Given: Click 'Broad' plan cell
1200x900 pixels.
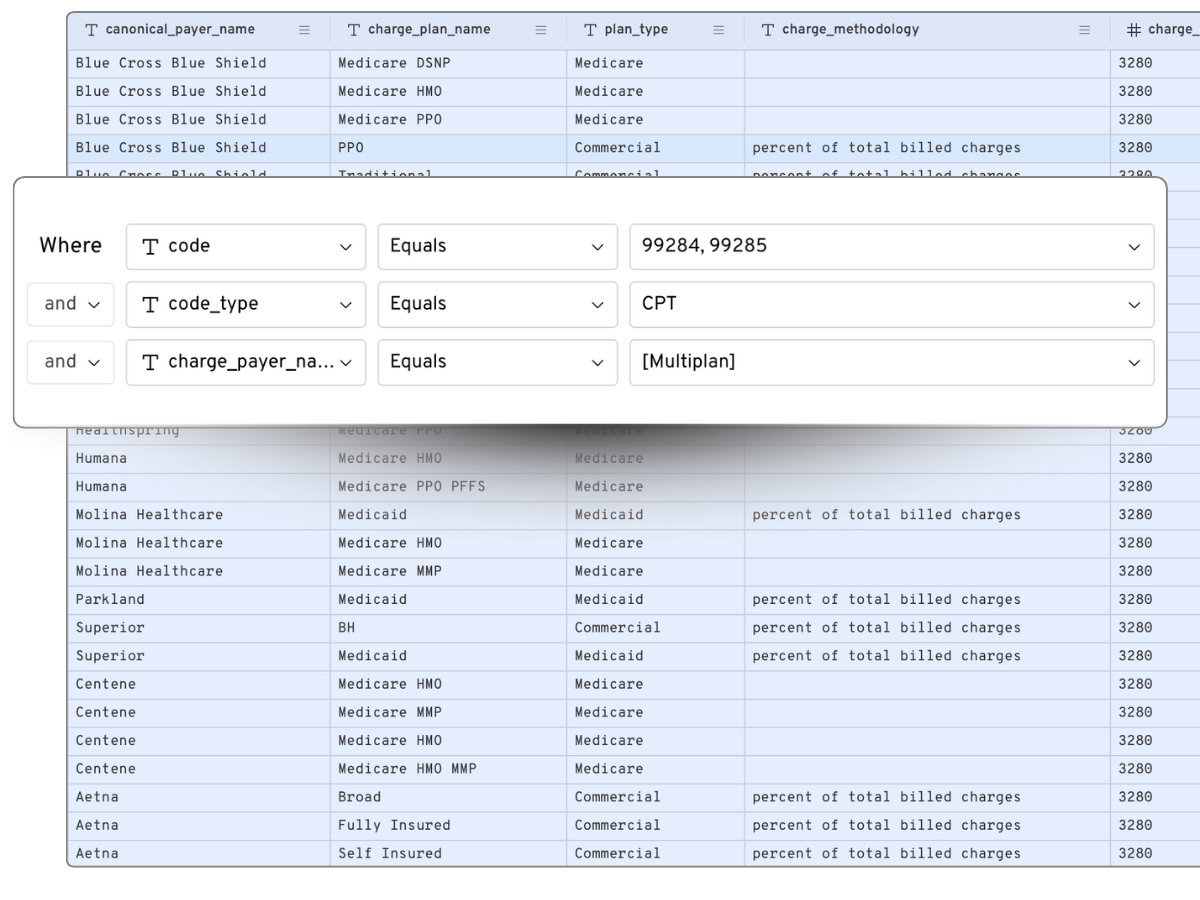Looking at the screenshot, I should pyautogui.click(x=448, y=798).
